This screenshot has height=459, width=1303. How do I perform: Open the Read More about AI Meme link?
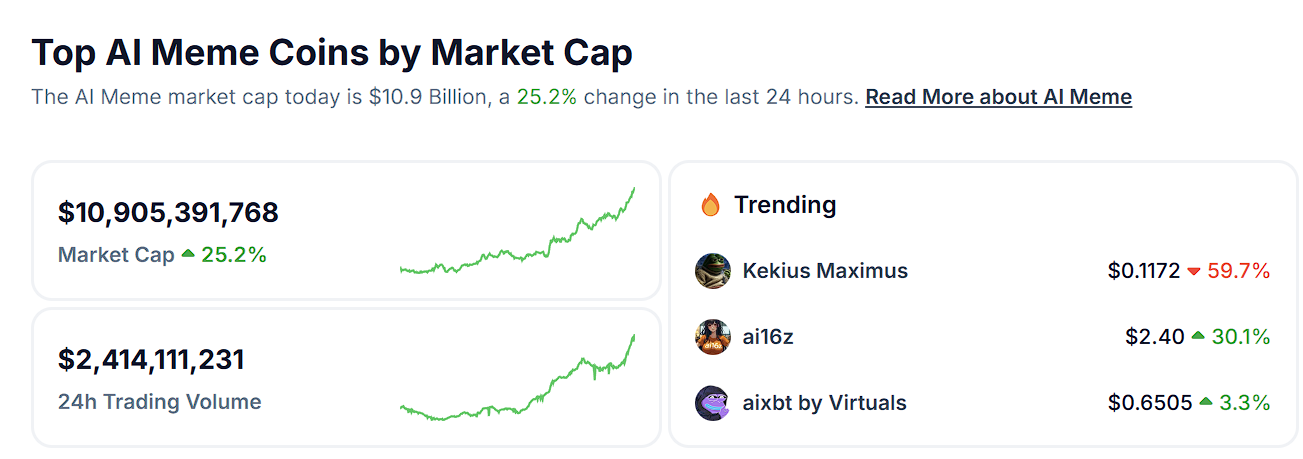(998, 97)
